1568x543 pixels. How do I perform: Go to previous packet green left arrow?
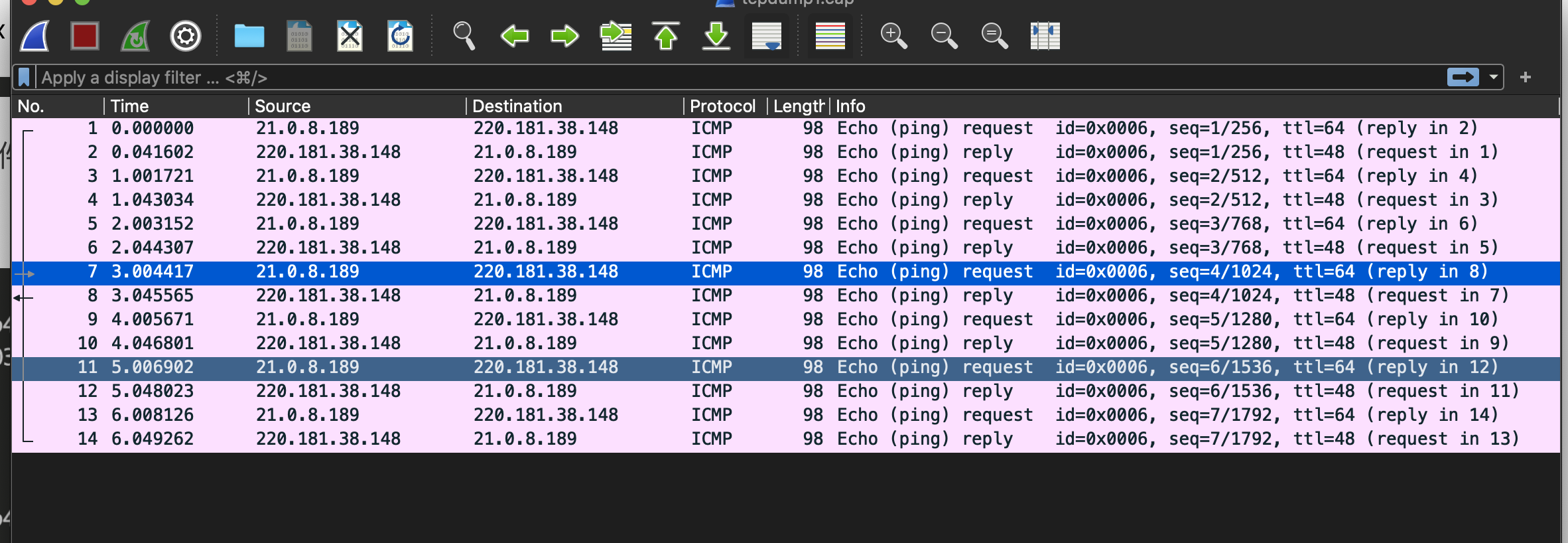[x=514, y=36]
